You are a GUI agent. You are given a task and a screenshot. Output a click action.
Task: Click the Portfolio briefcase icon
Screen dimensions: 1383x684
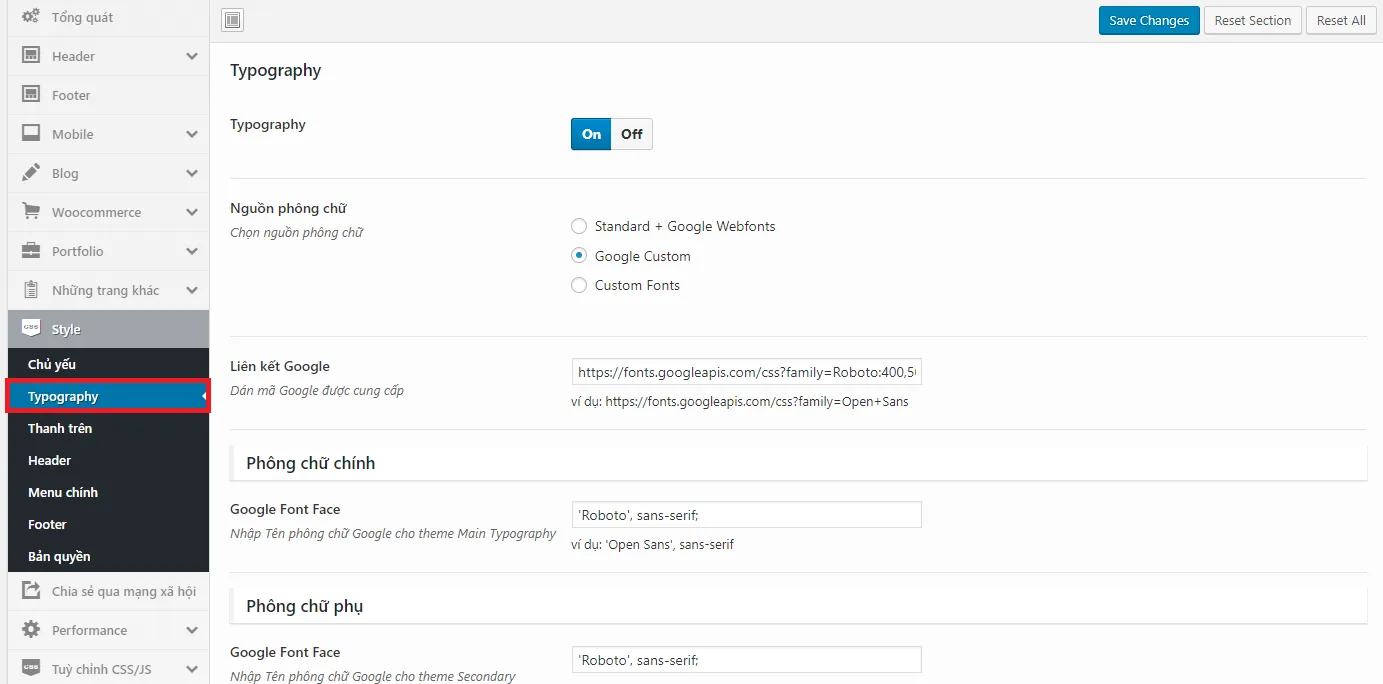tap(31, 251)
